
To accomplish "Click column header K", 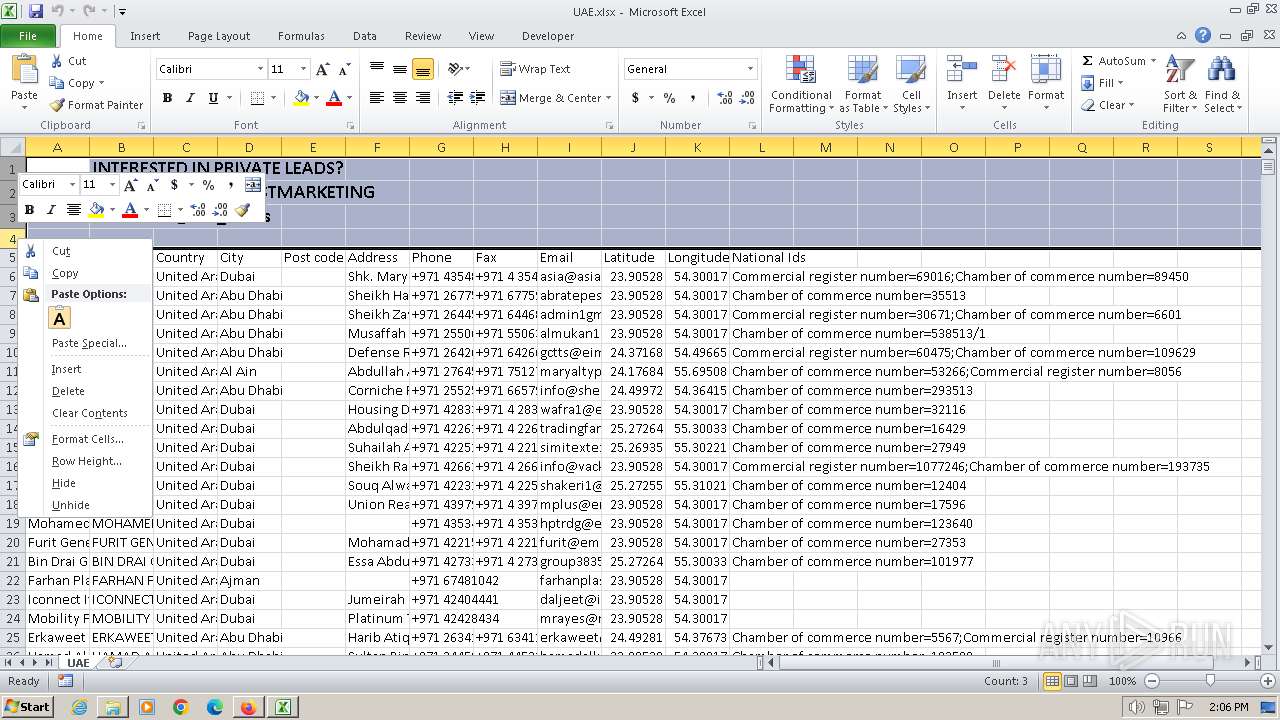I will click(697, 147).
